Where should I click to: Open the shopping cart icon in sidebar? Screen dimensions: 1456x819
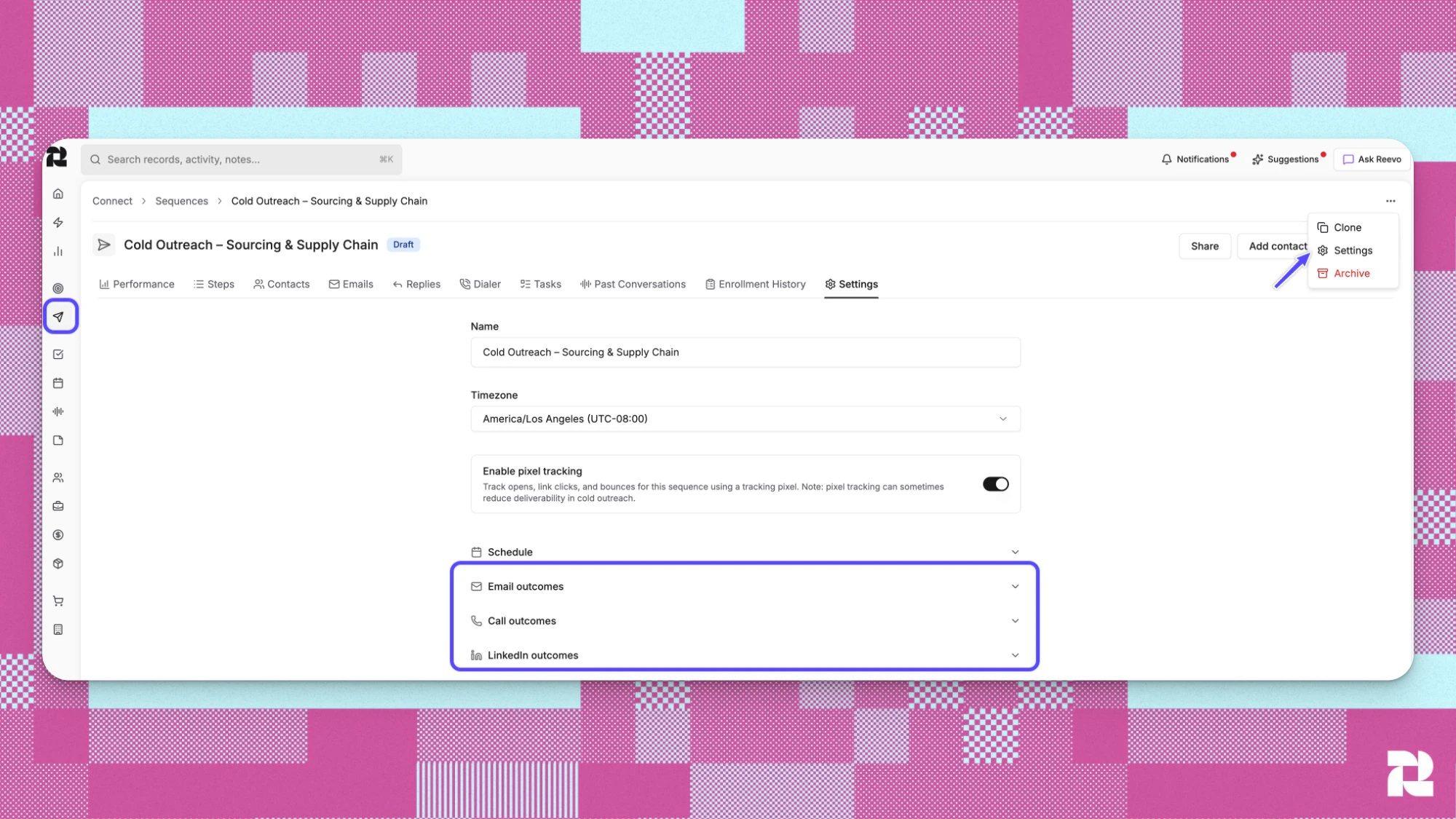click(x=58, y=600)
